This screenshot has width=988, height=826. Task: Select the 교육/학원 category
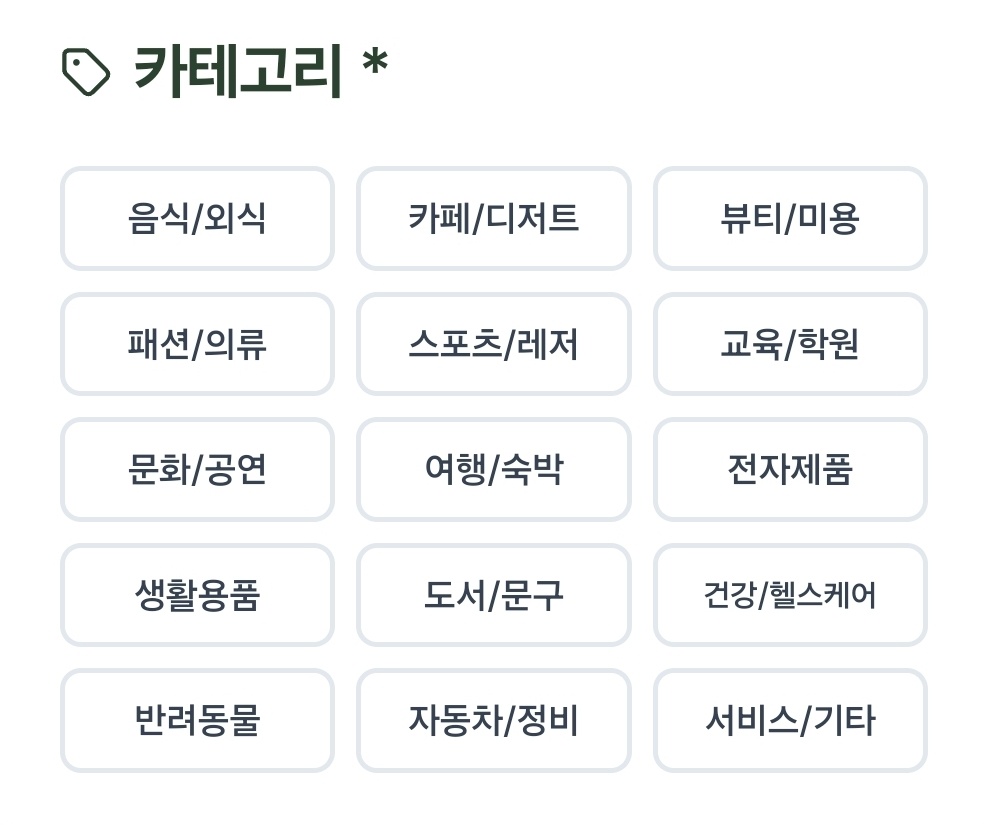(790, 344)
